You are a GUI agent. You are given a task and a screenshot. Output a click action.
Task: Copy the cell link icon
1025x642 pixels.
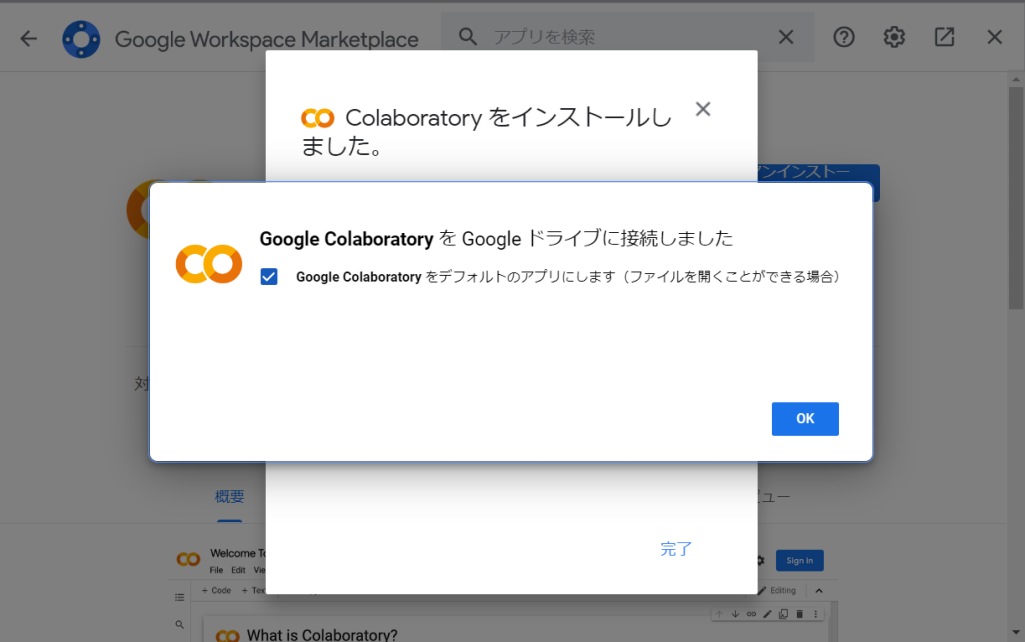coord(751,614)
